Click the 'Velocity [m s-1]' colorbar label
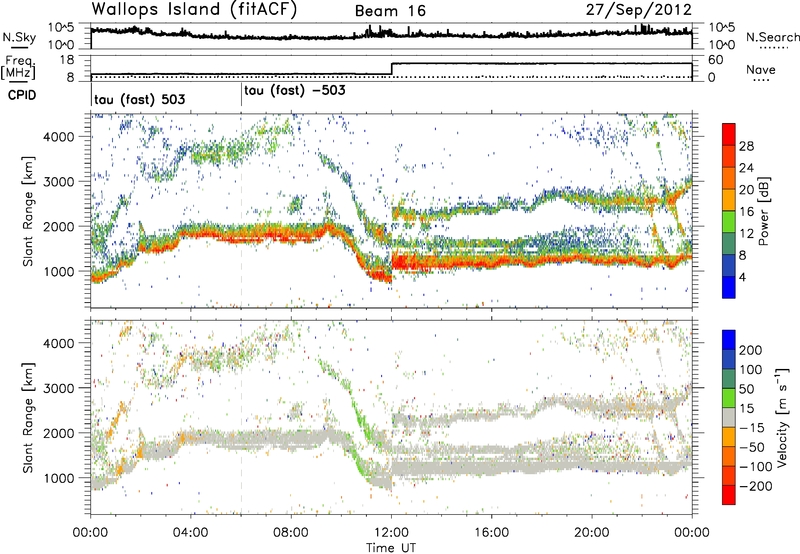Viewport: 800px width, 554px height. [x=782, y=417]
